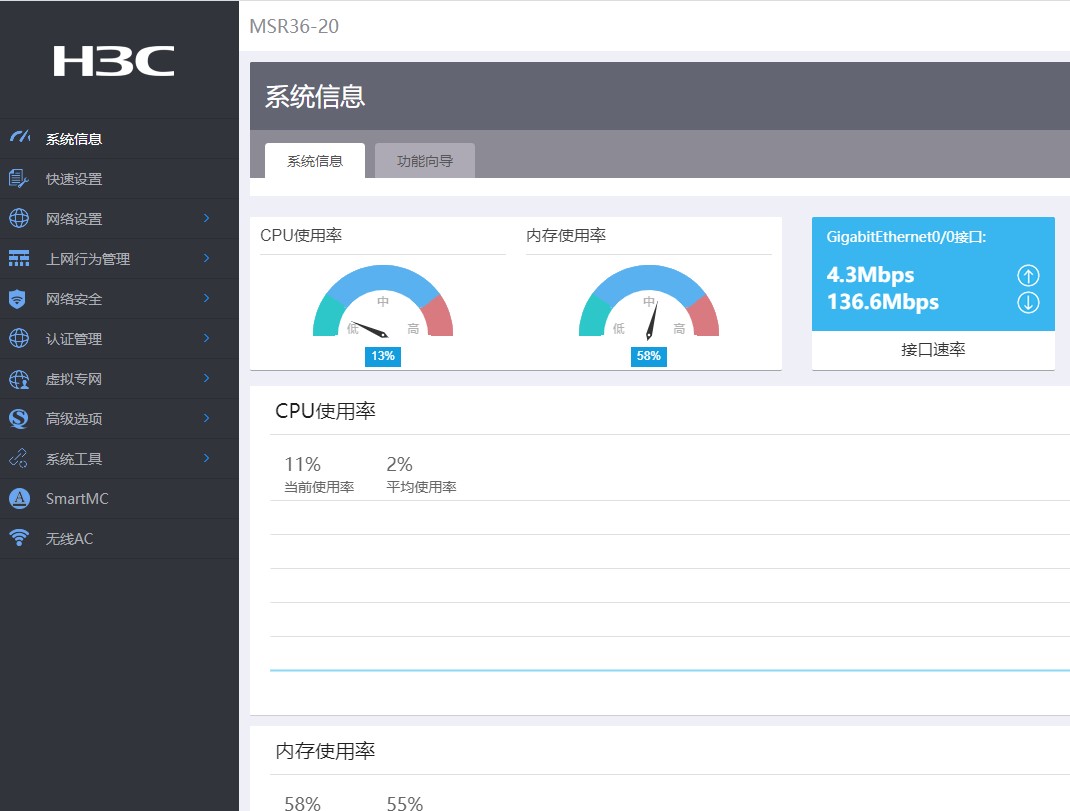The image size is (1070, 811).
Task: Click the 快速设置 document icon
Action: [x=18, y=178]
